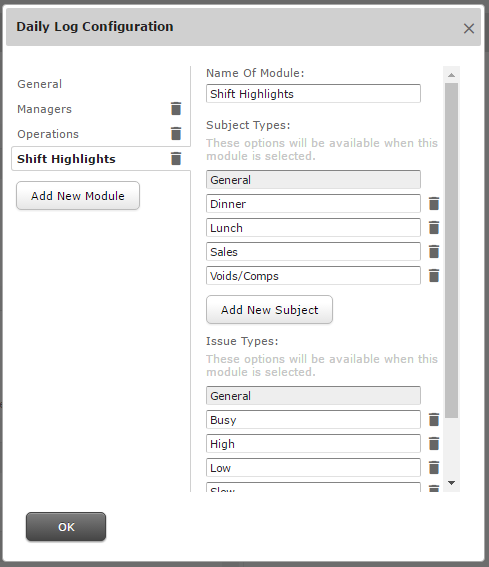Open the General module tab
Screen dimensions: 489x567
click(x=39, y=84)
